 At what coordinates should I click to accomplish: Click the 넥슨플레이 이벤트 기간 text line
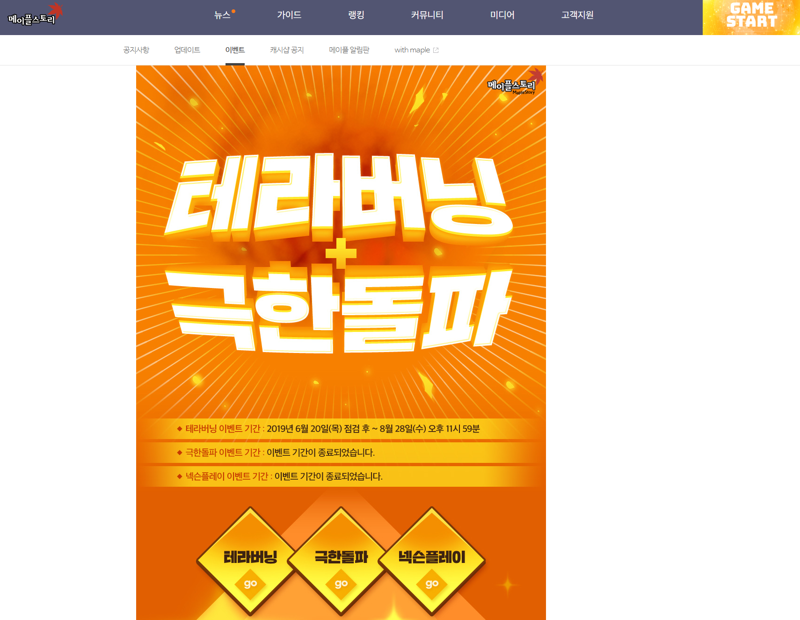point(280,477)
